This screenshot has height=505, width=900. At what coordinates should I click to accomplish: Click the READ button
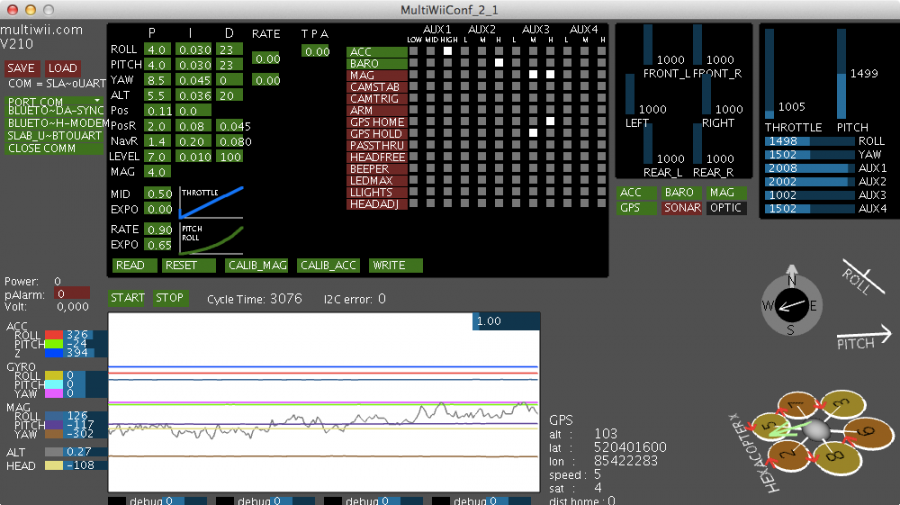point(134,265)
